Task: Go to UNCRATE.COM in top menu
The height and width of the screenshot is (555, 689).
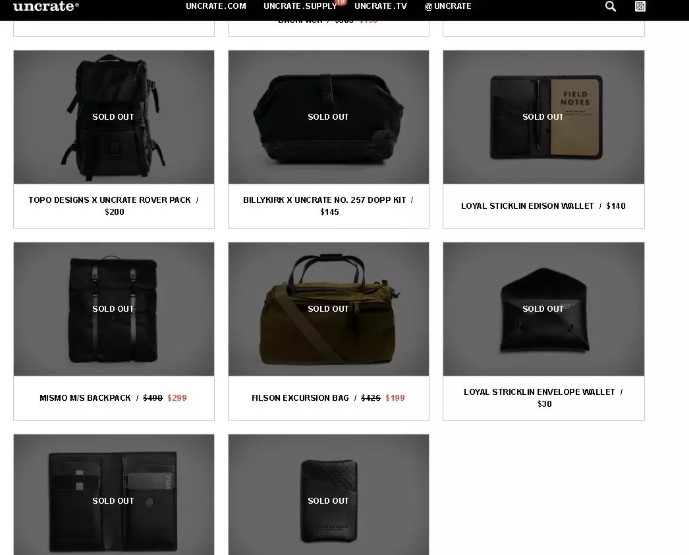Action: point(216,6)
